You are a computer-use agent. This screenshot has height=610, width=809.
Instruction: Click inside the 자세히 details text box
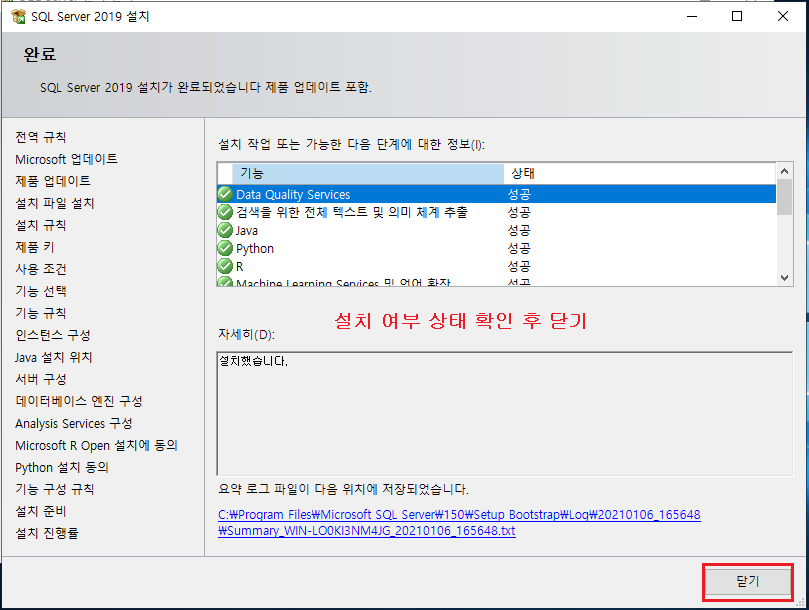pos(505,413)
